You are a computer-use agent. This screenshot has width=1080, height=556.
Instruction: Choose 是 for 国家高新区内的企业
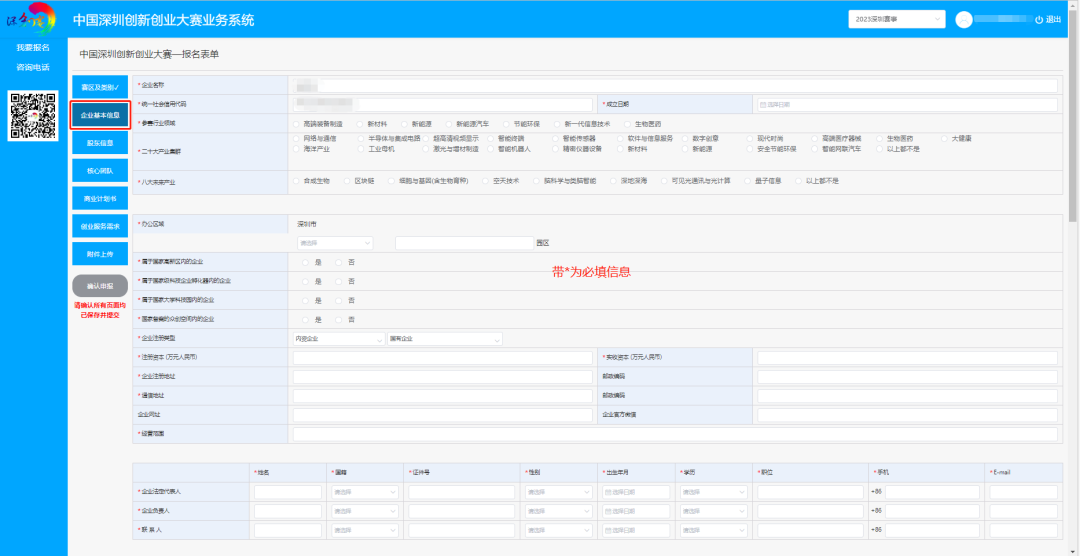(x=306, y=262)
